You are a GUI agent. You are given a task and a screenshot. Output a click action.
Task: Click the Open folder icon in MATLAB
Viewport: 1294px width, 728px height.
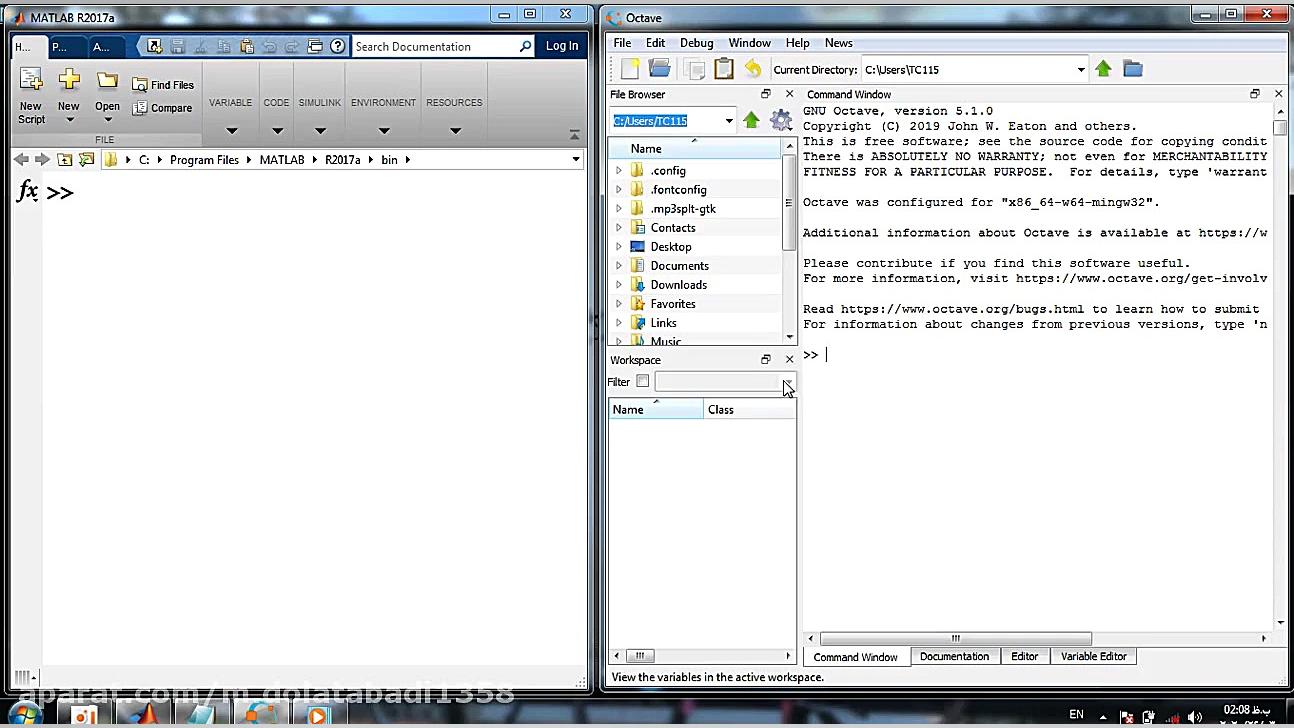pos(107,81)
